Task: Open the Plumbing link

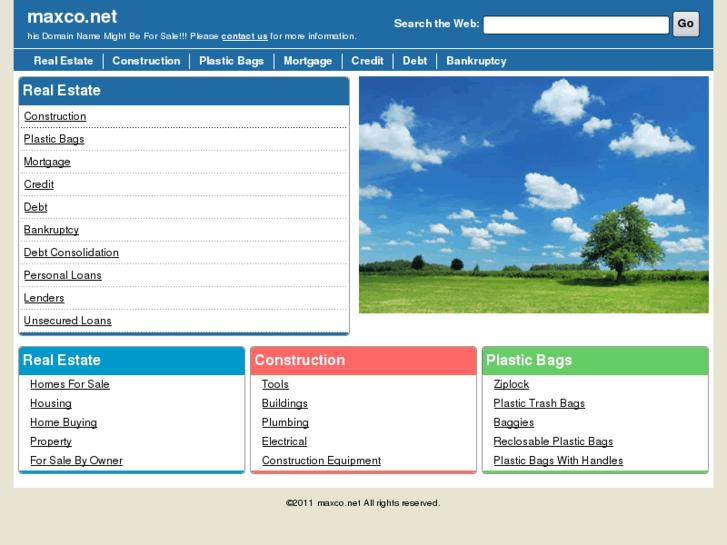Action: click(x=285, y=423)
